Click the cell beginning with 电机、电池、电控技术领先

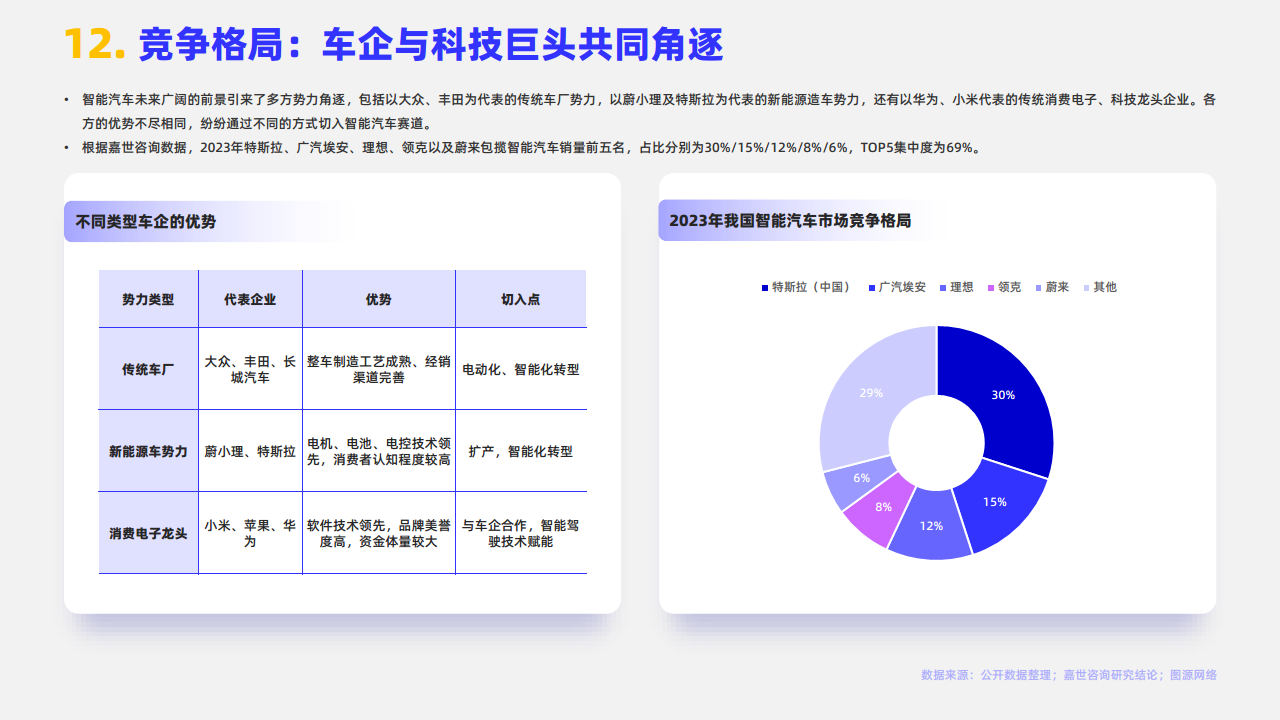(379, 451)
